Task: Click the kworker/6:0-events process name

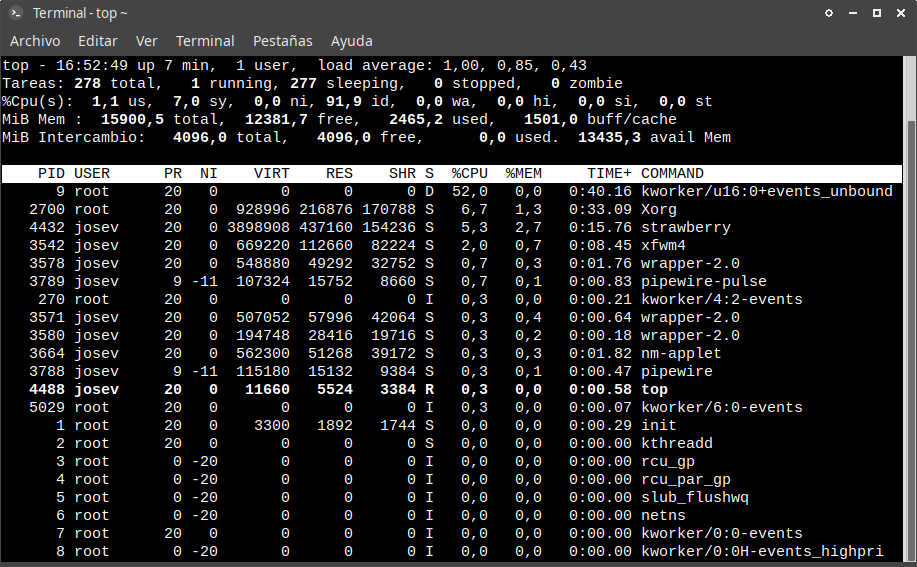Action: [x=722, y=407]
